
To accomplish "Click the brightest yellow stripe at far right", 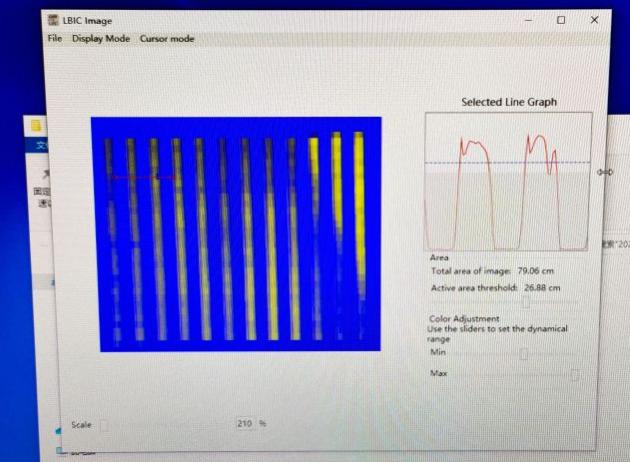I will (359, 200).
